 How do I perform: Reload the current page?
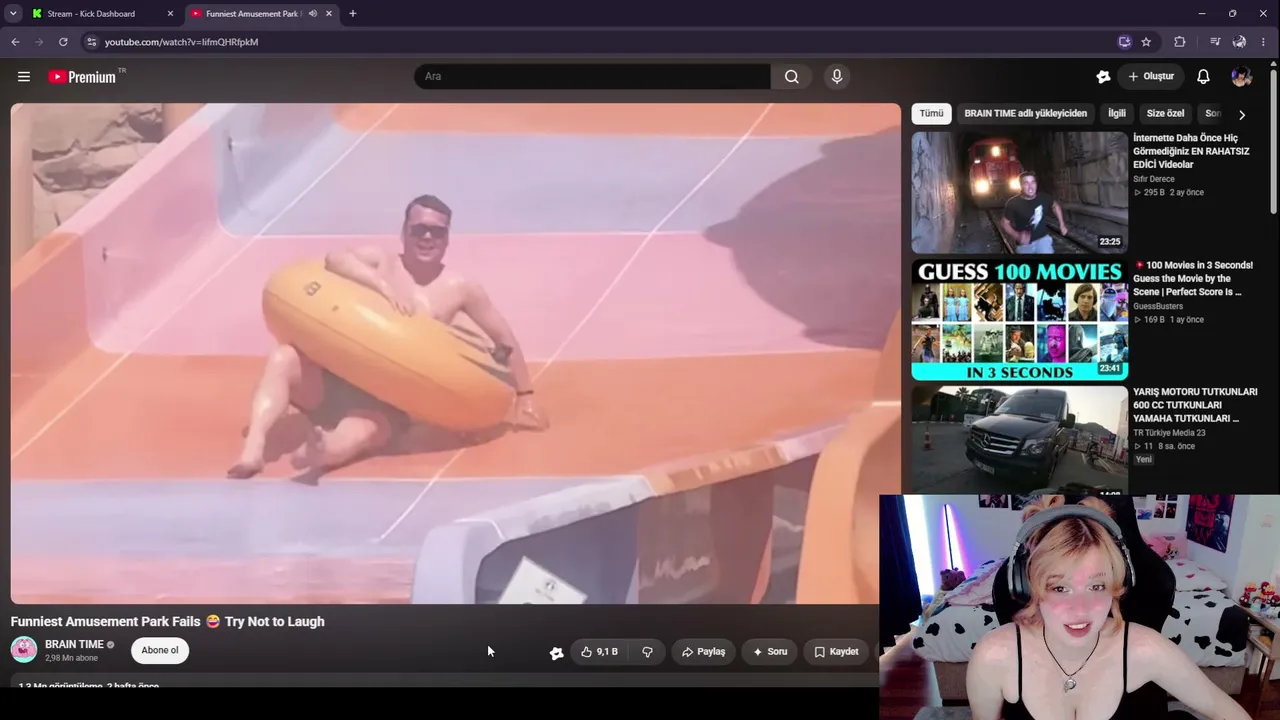[x=63, y=42]
